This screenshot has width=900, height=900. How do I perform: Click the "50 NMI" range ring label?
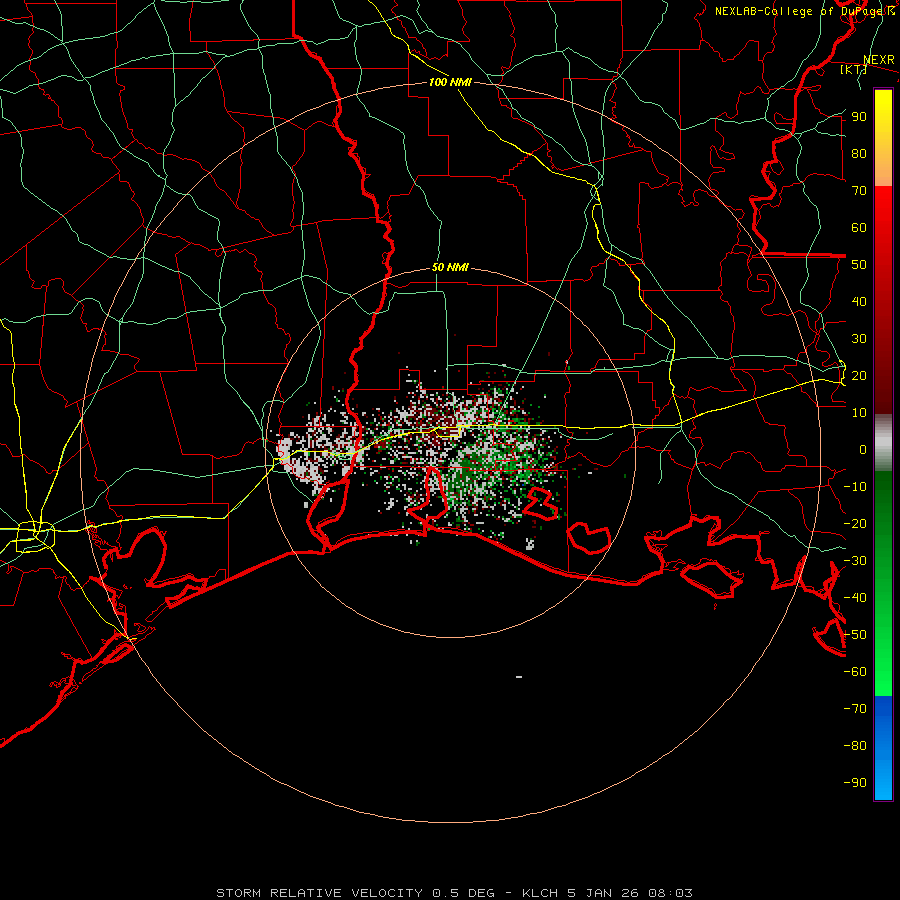(450, 267)
